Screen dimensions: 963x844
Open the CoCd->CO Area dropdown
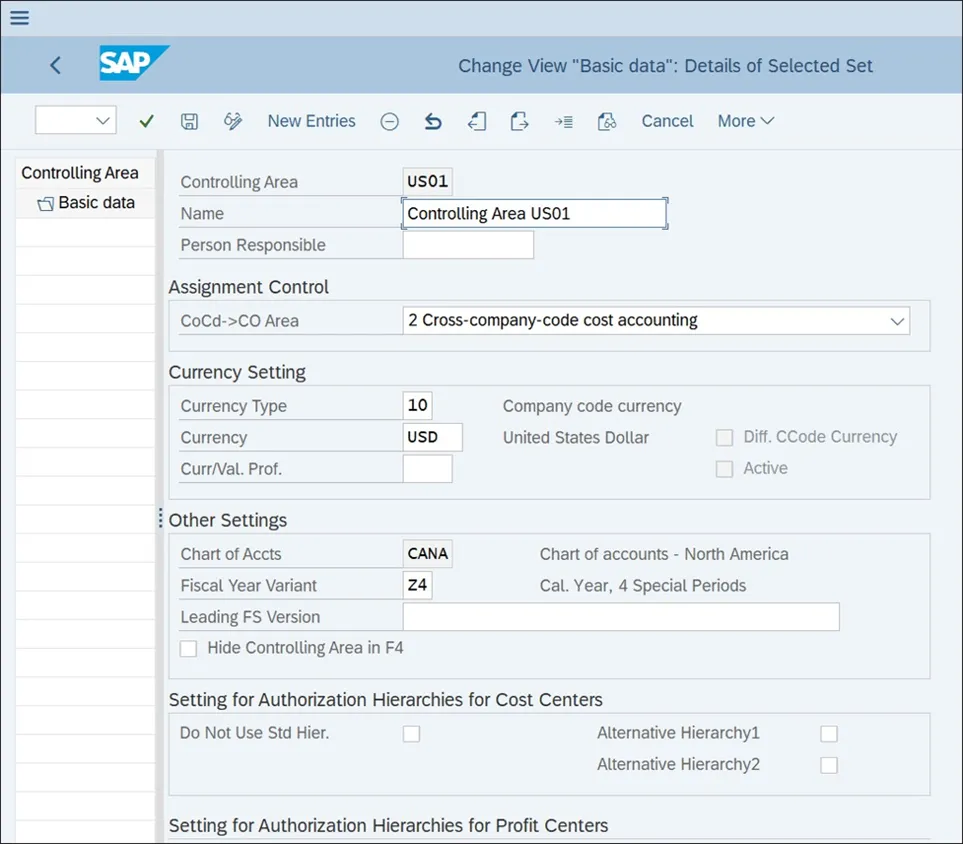(x=896, y=321)
